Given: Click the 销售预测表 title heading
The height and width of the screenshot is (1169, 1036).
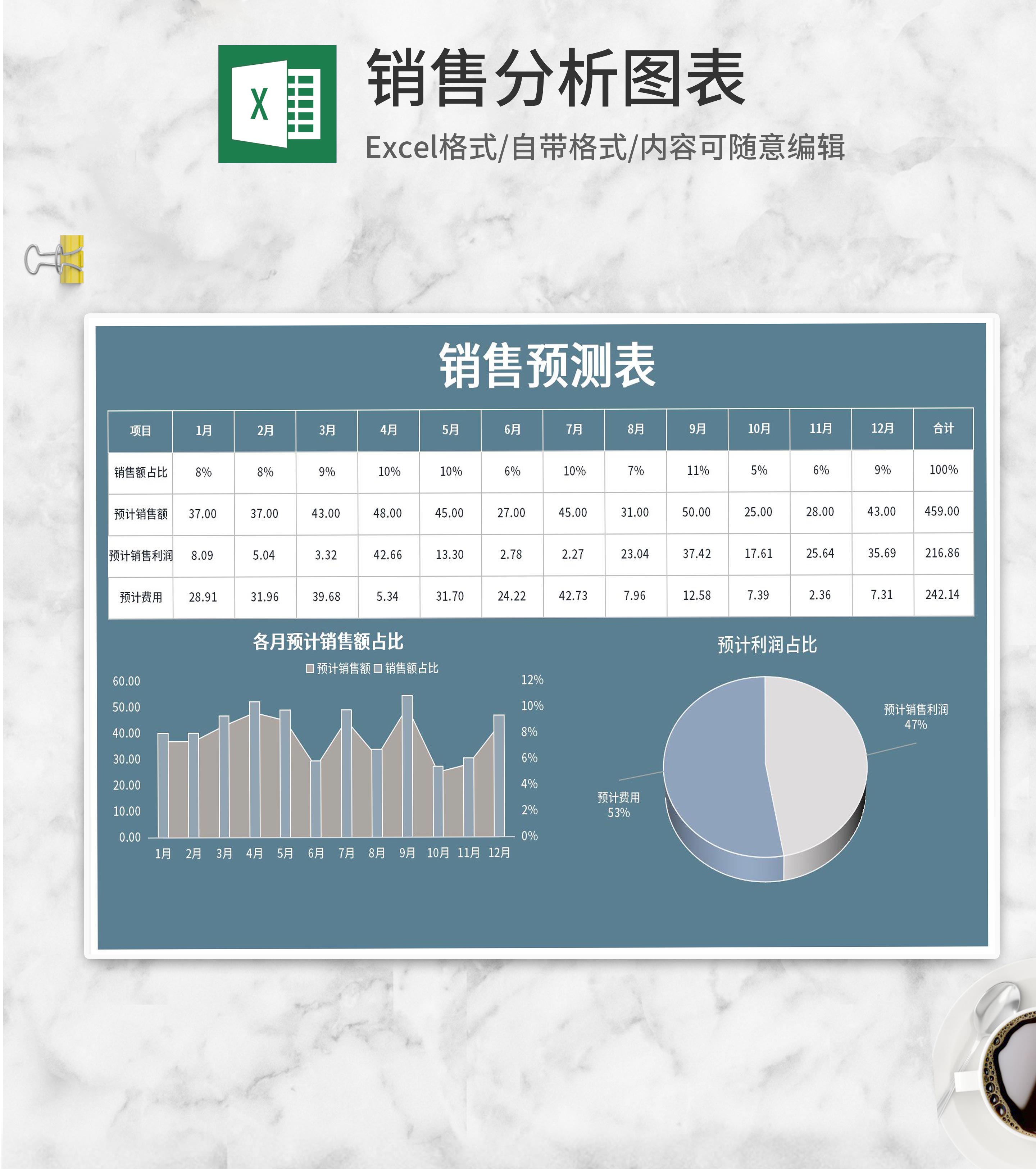Looking at the screenshot, I should [547, 365].
